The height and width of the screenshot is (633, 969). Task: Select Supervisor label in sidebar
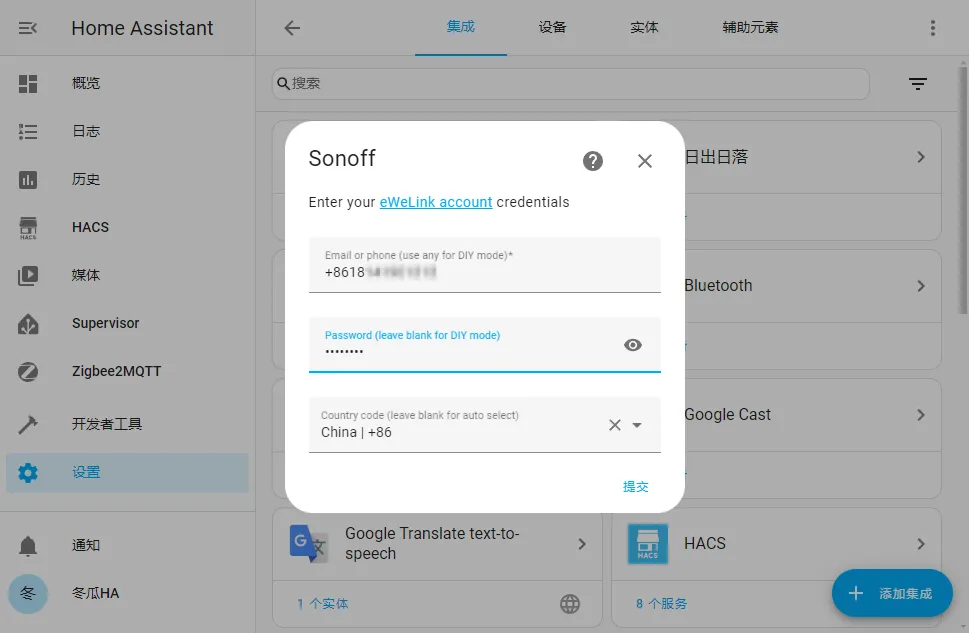(106, 323)
